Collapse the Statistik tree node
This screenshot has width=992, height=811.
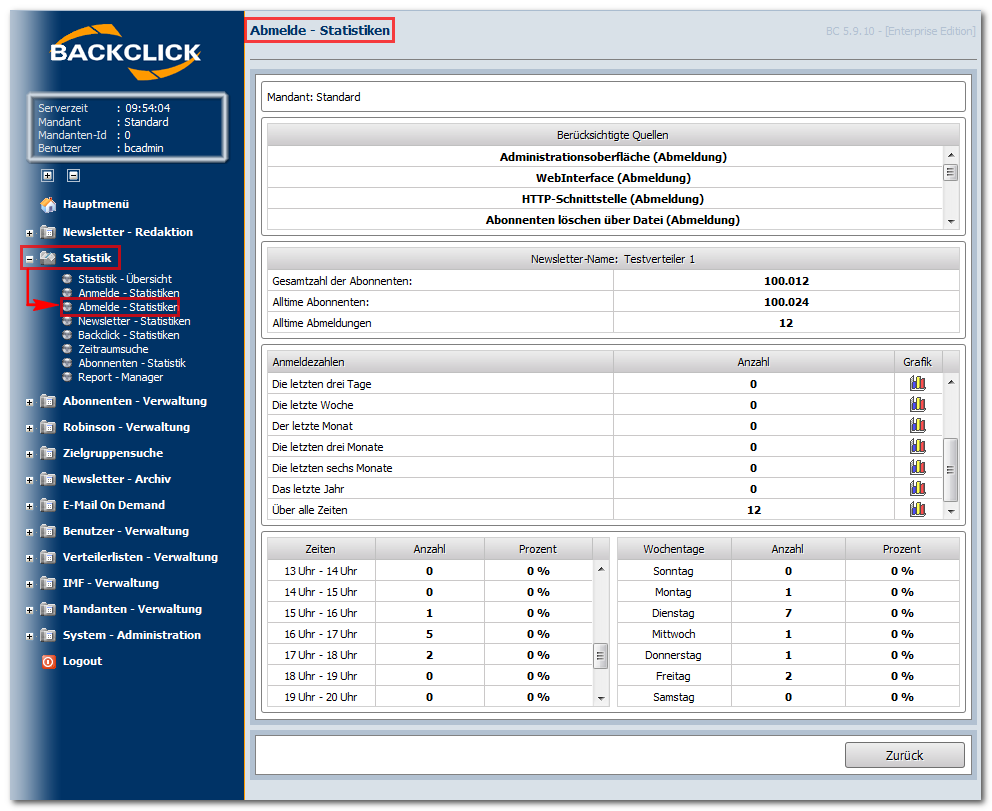point(29,259)
